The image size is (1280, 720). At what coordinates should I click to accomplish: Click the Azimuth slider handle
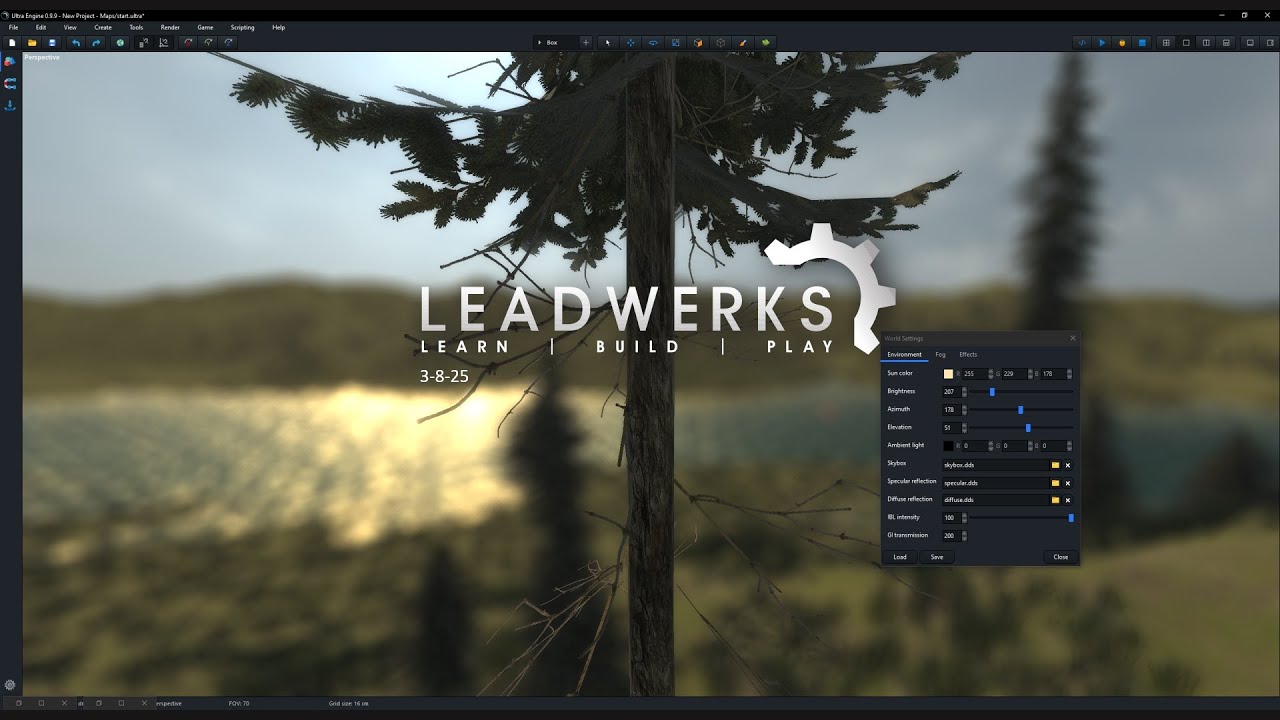(x=1021, y=410)
